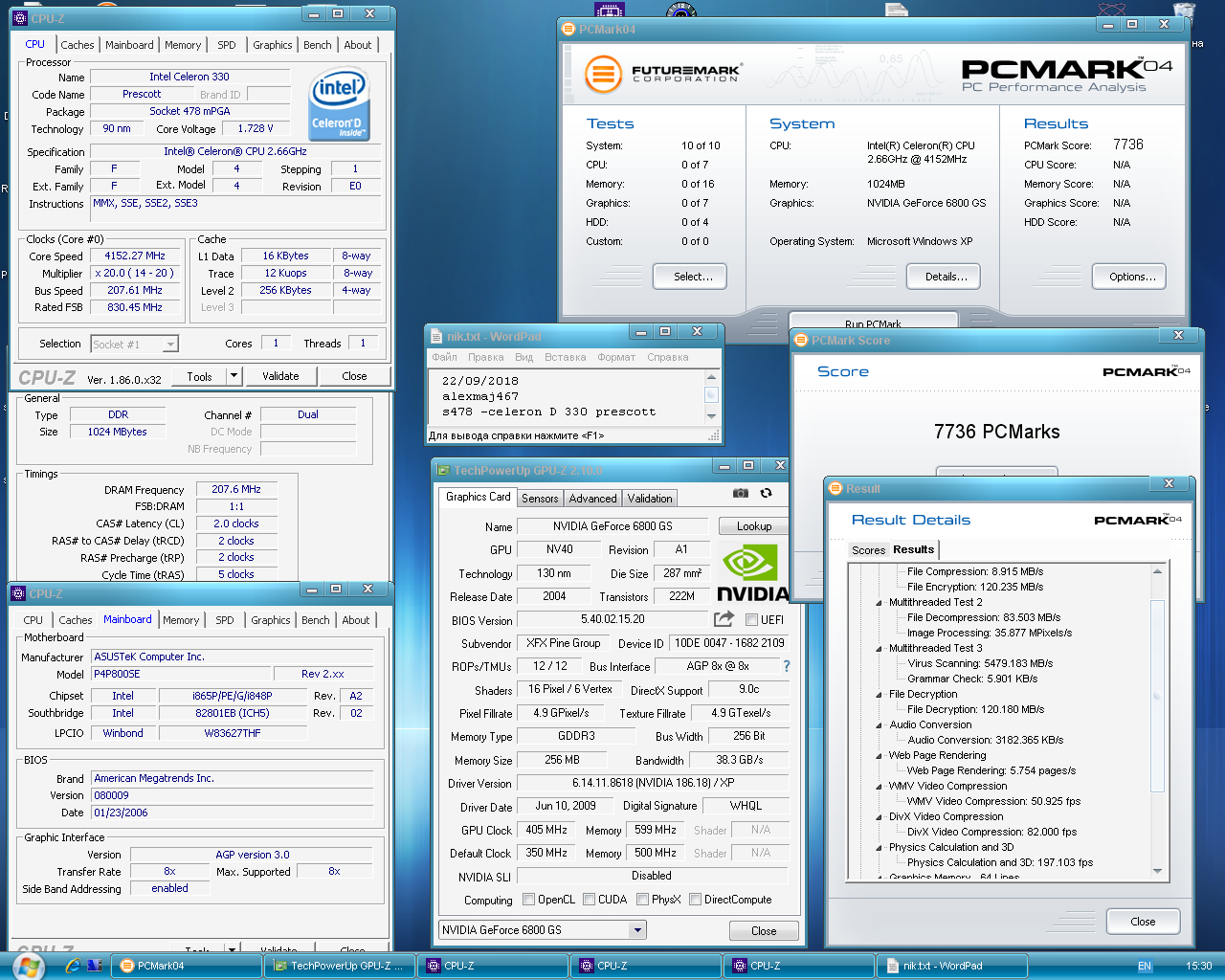Click the WordPad scrollbar down arrow
Image resolution: width=1225 pixels, height=980 pixels.
click(x=711, y=415)
